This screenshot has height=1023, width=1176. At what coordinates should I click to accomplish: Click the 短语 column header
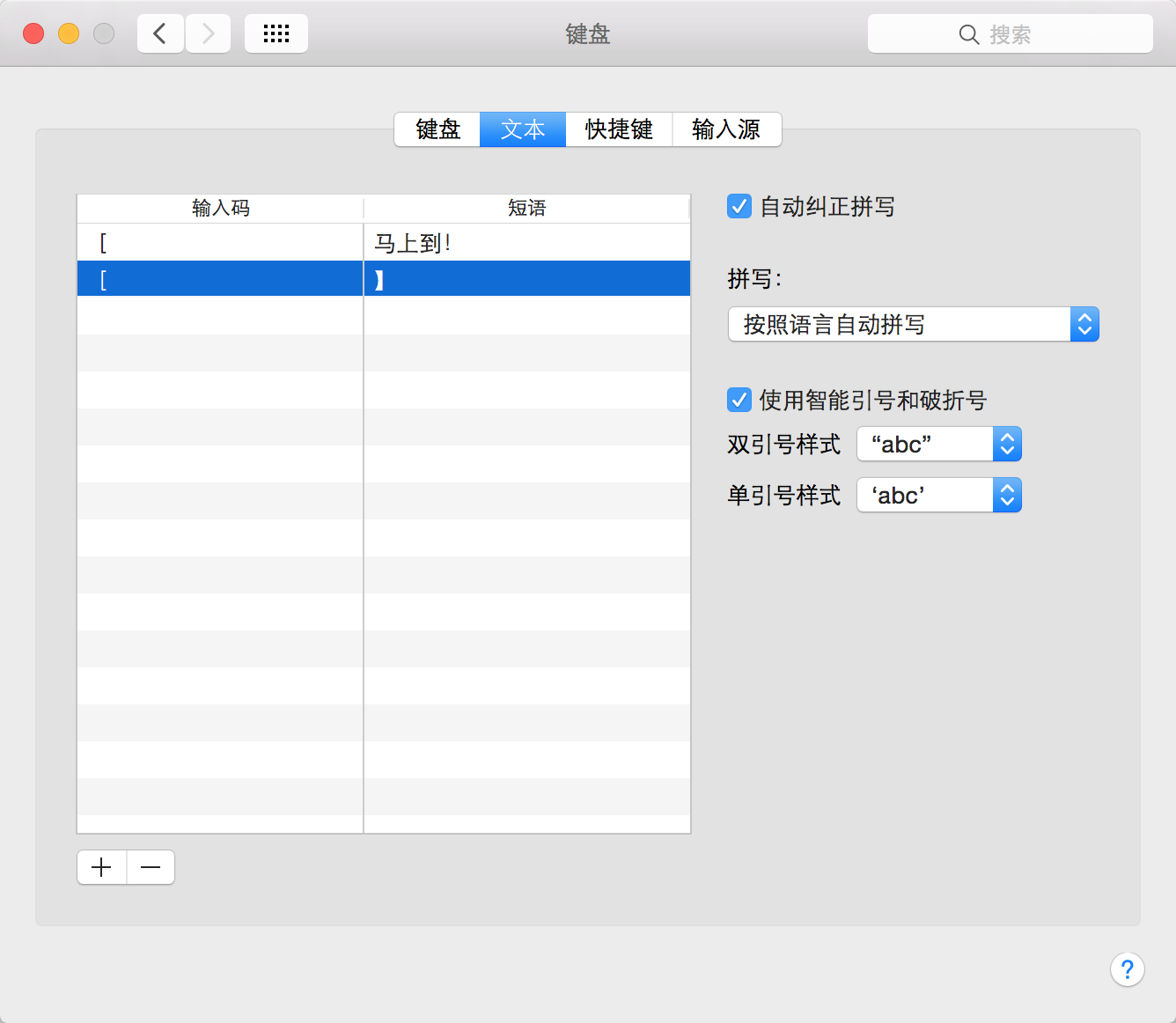(526, 209)
